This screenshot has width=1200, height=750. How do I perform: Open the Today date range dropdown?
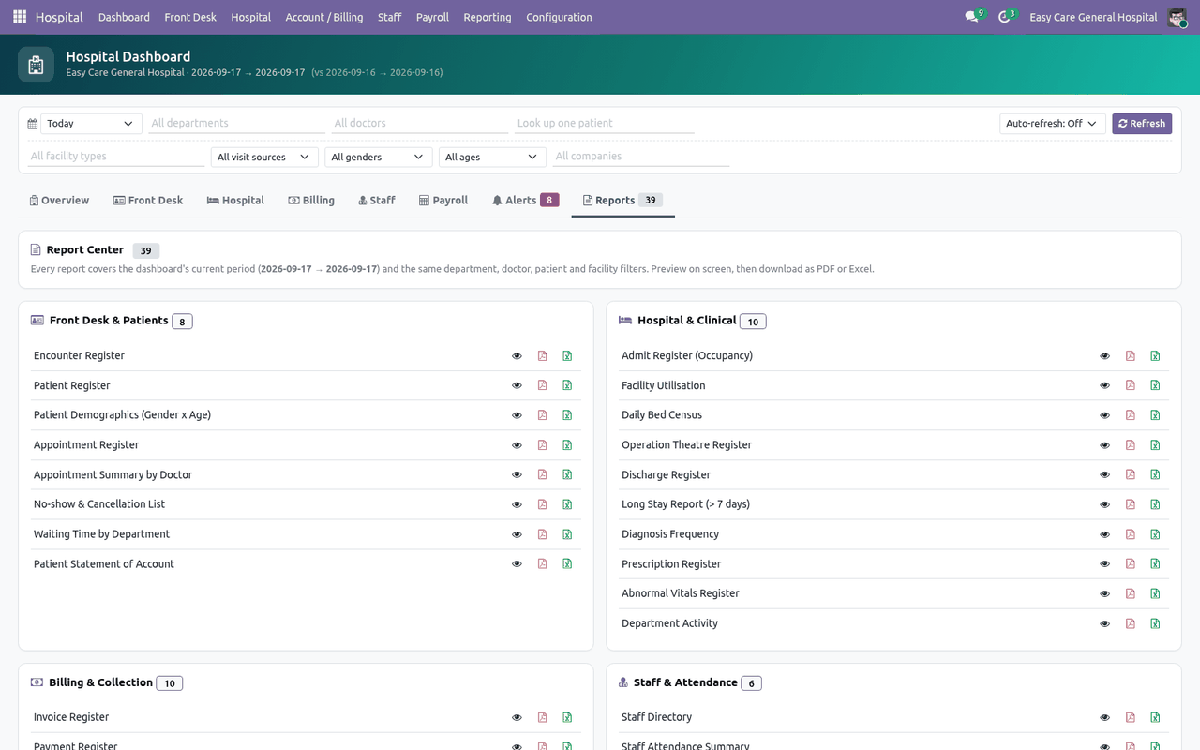click(91, 124)
